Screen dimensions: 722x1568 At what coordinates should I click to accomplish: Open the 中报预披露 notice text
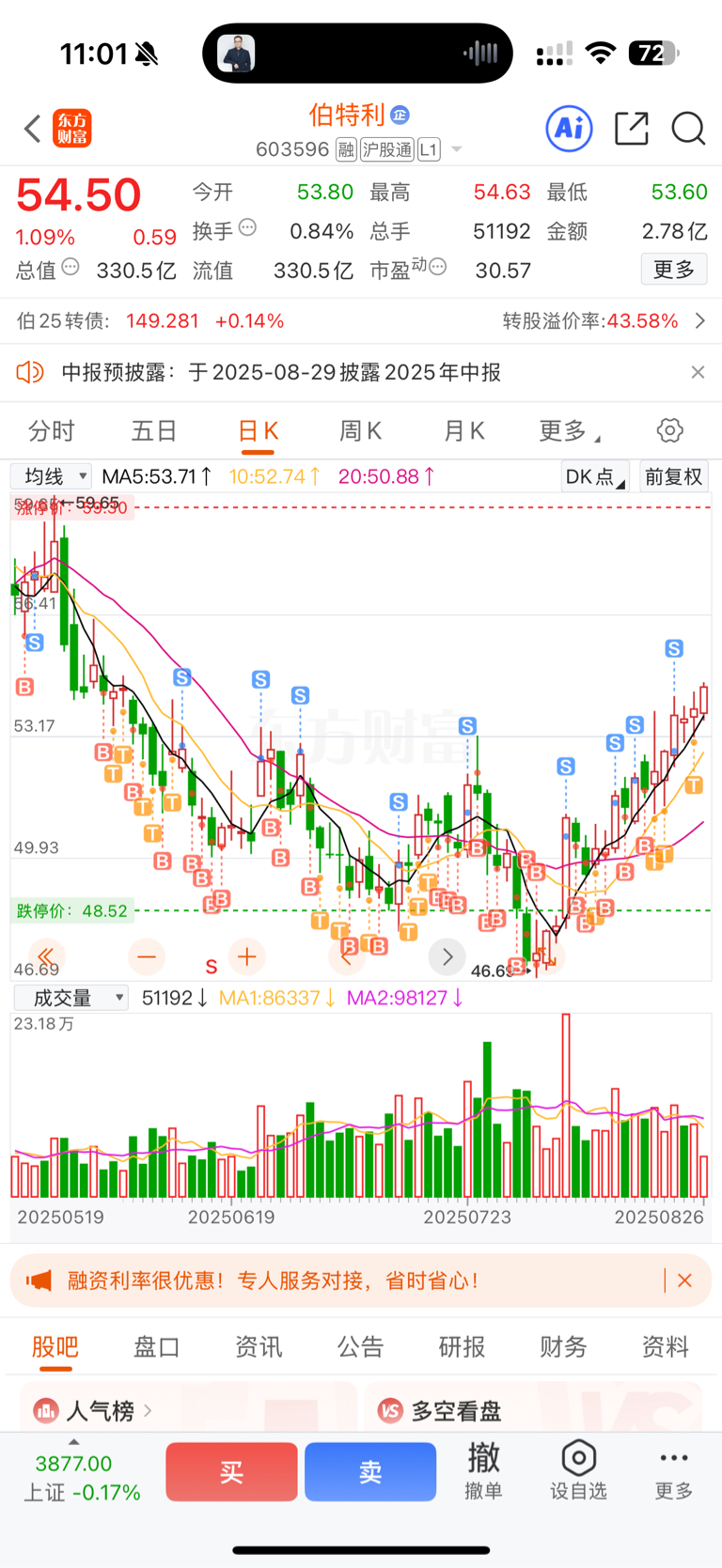click(x=281, y=372)
